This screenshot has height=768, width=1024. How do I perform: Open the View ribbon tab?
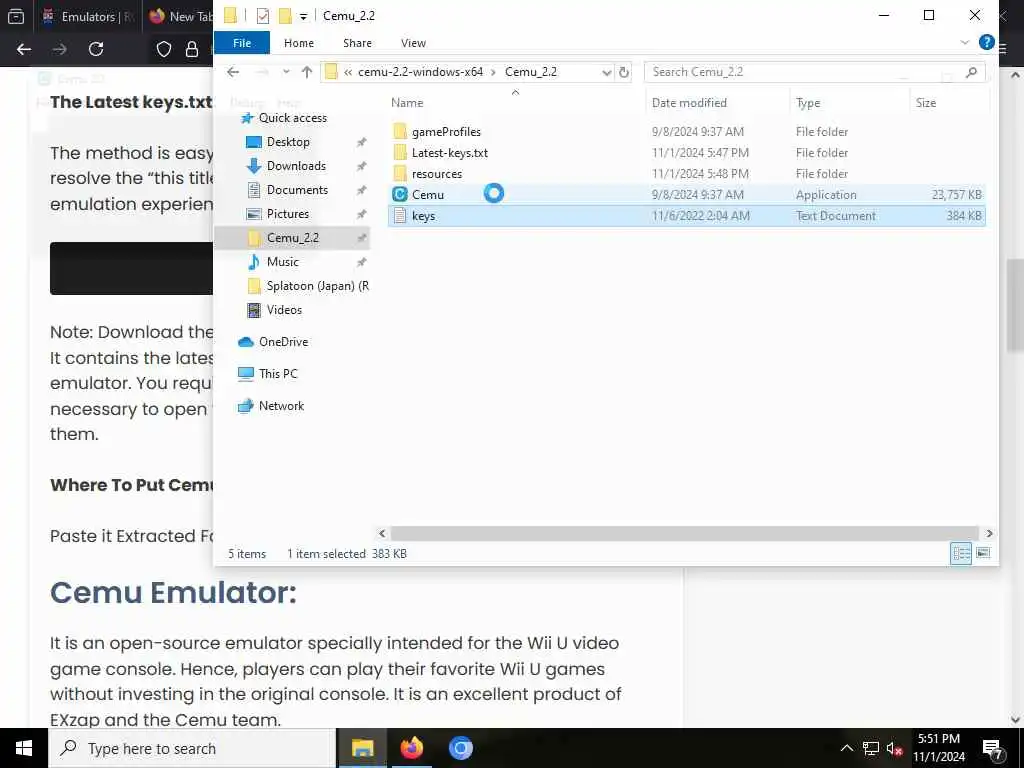413,43
